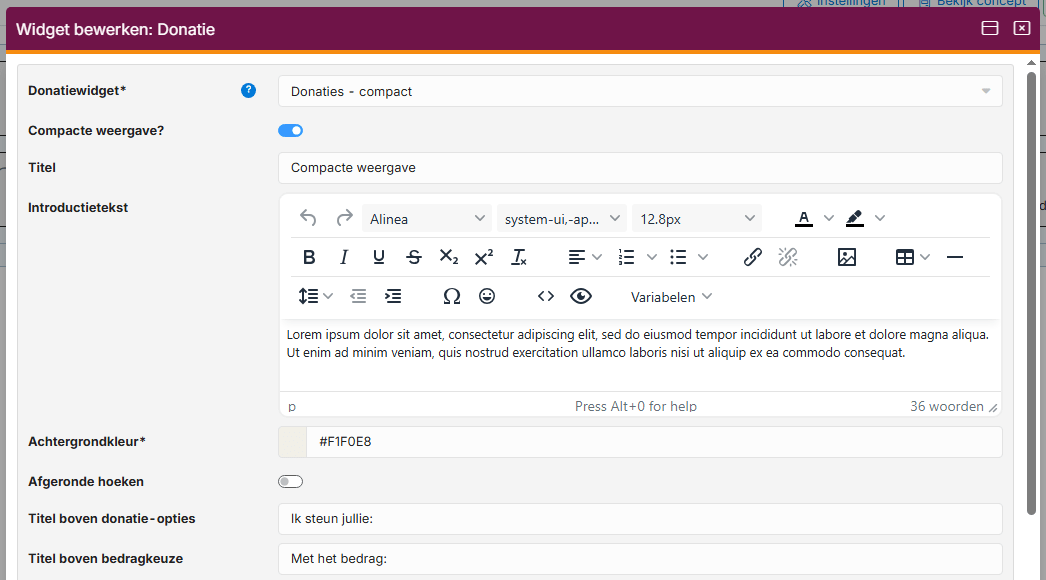Insert an image via the image icon
The image size is (1046, 580).
[x=847, y=257]
